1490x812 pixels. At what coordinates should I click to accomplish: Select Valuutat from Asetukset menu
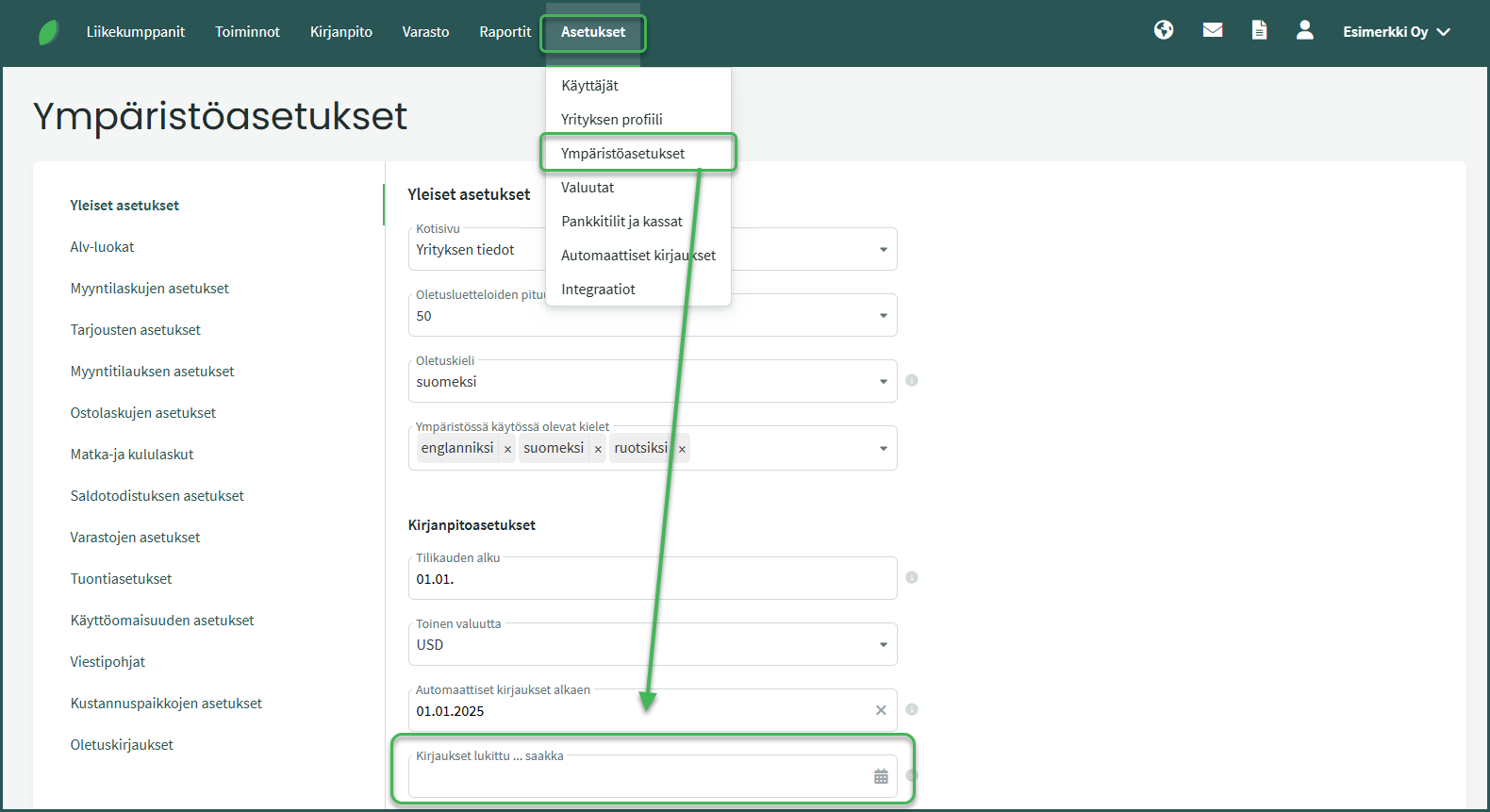(x=588, y=188)
